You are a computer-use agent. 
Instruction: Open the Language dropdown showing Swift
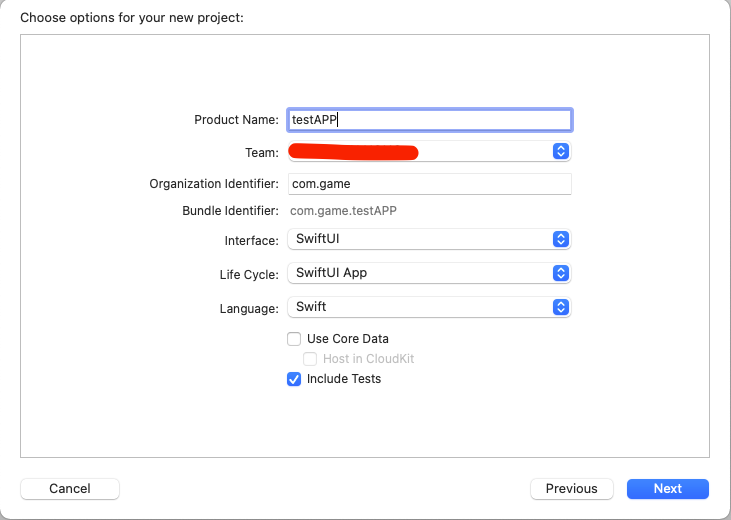point(429,307)
